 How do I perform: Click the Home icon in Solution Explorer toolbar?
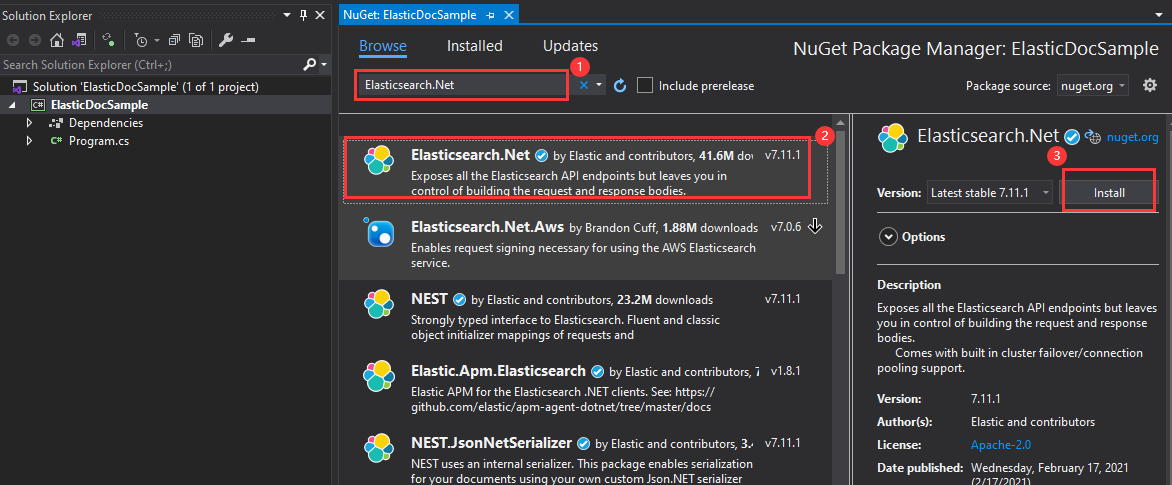pos(57,40)
